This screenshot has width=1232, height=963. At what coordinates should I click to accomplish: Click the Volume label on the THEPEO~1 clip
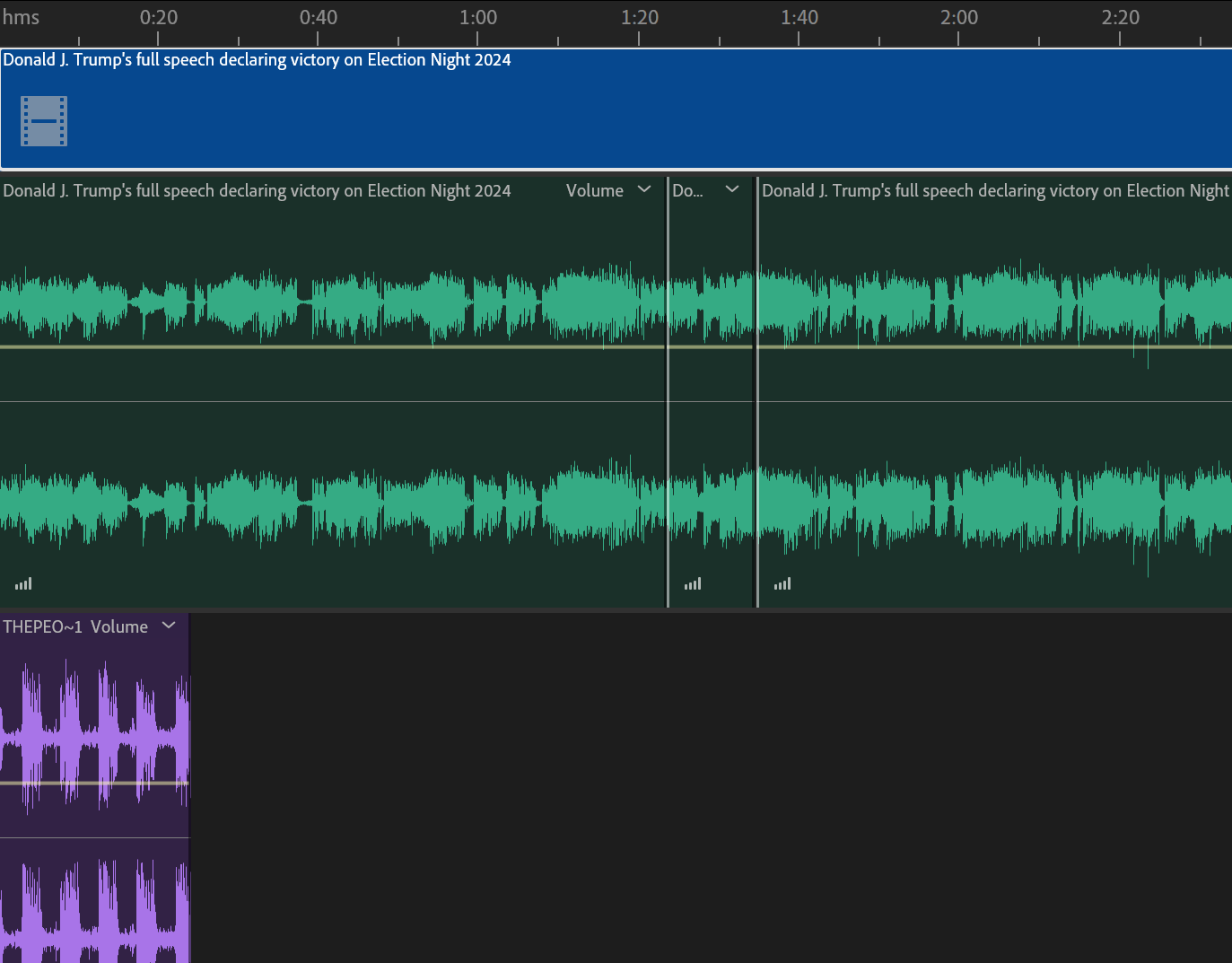[x=119, y=626]
